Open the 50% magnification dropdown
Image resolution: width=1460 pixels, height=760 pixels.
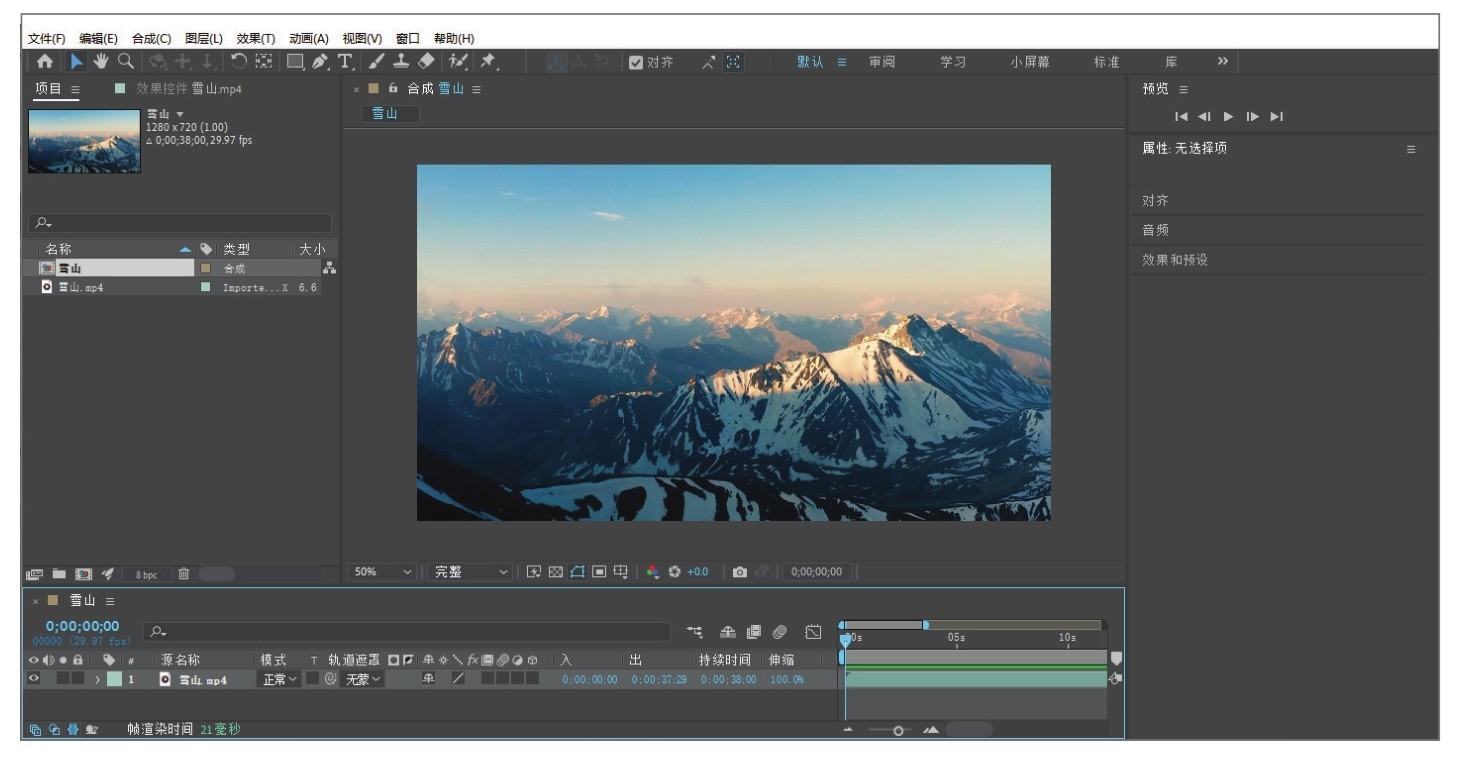pyautogui.click(x=382, y=572)
